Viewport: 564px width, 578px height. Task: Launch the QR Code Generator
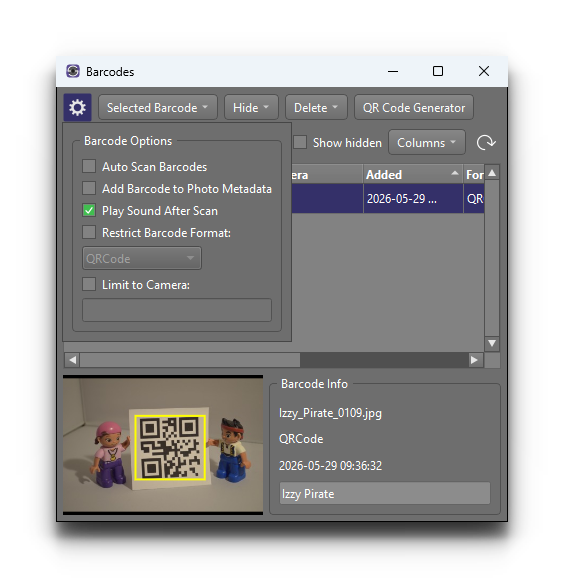click(x=414, y=108)
